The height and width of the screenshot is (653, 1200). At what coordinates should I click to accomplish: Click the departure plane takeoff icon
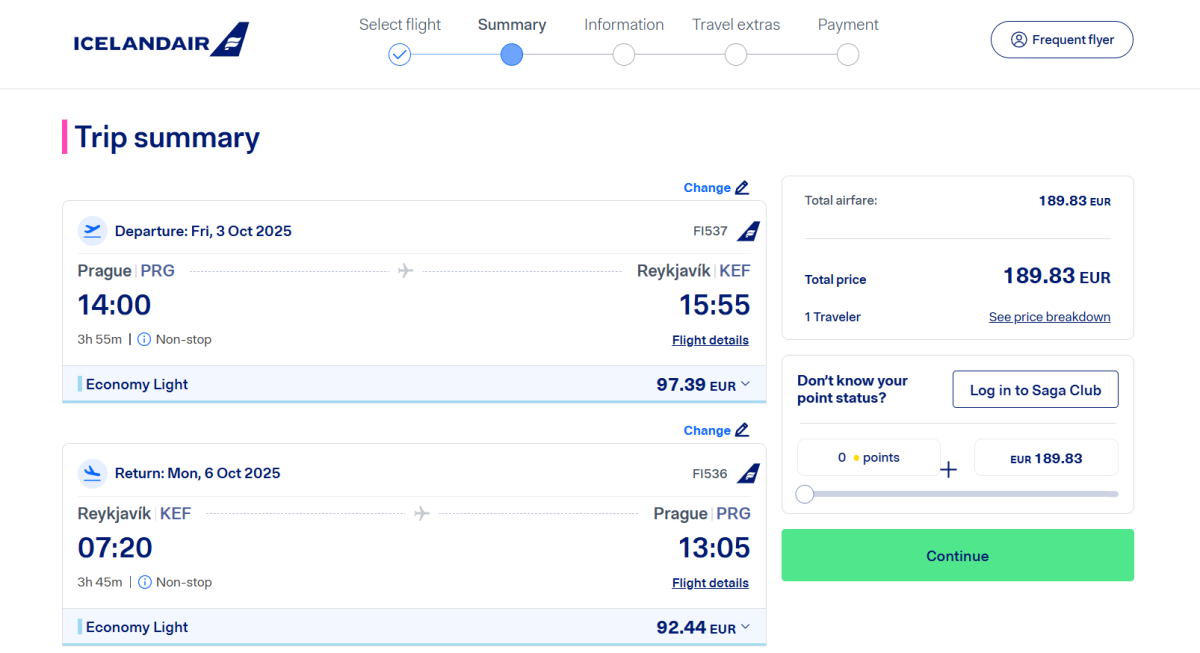click(x=93, y=231)
